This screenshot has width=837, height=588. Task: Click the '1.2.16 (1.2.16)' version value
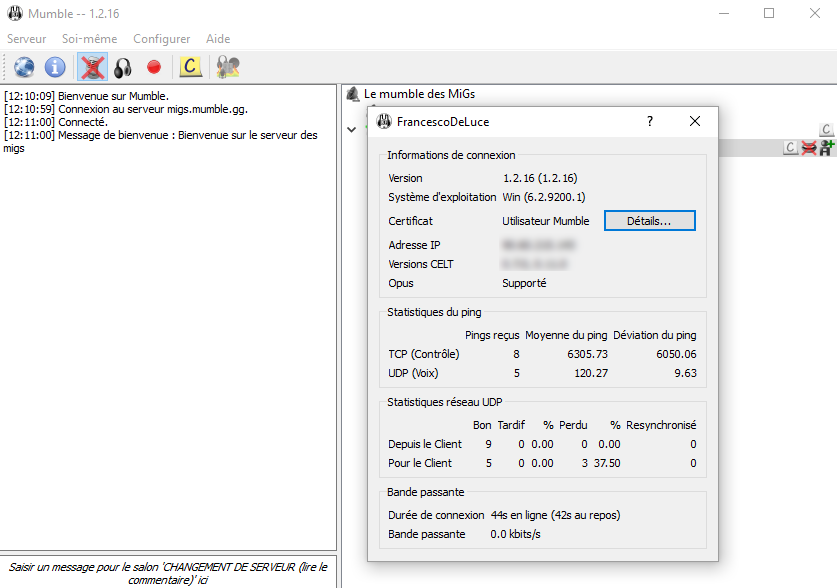[540, 178]
